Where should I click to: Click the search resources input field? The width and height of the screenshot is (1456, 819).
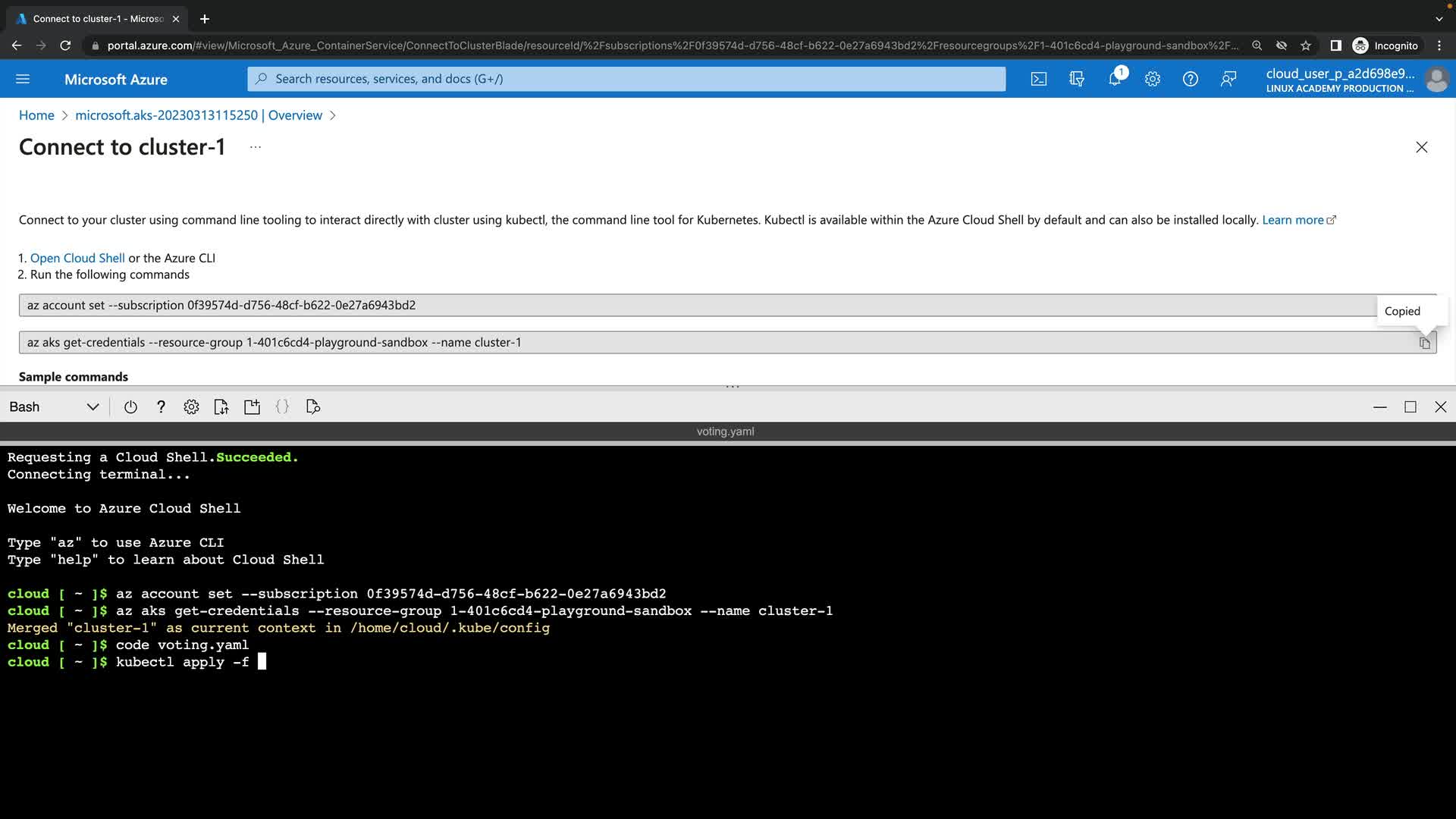point(626,79)
